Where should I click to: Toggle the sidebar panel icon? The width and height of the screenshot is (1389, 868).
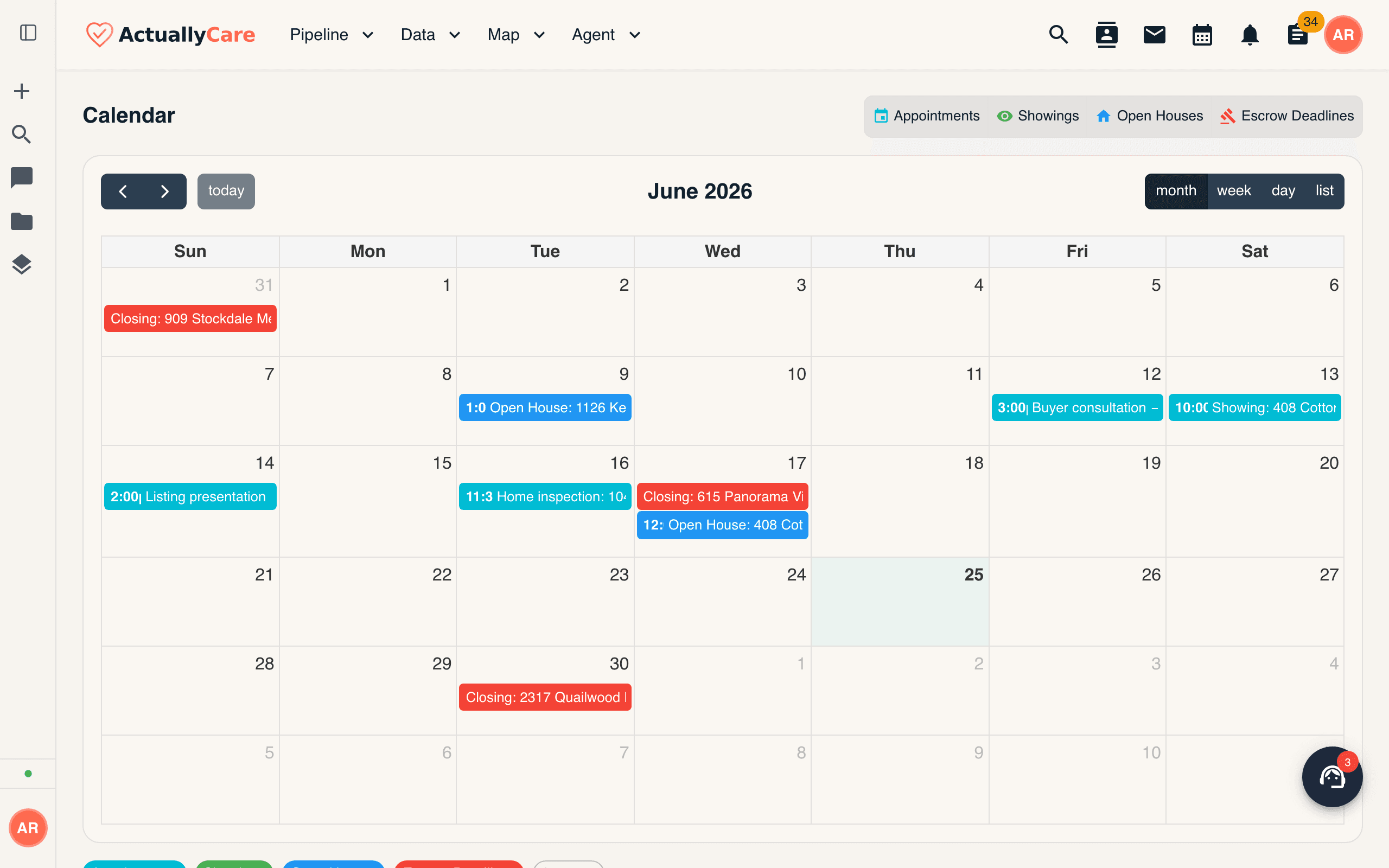(x=28, y=33)
